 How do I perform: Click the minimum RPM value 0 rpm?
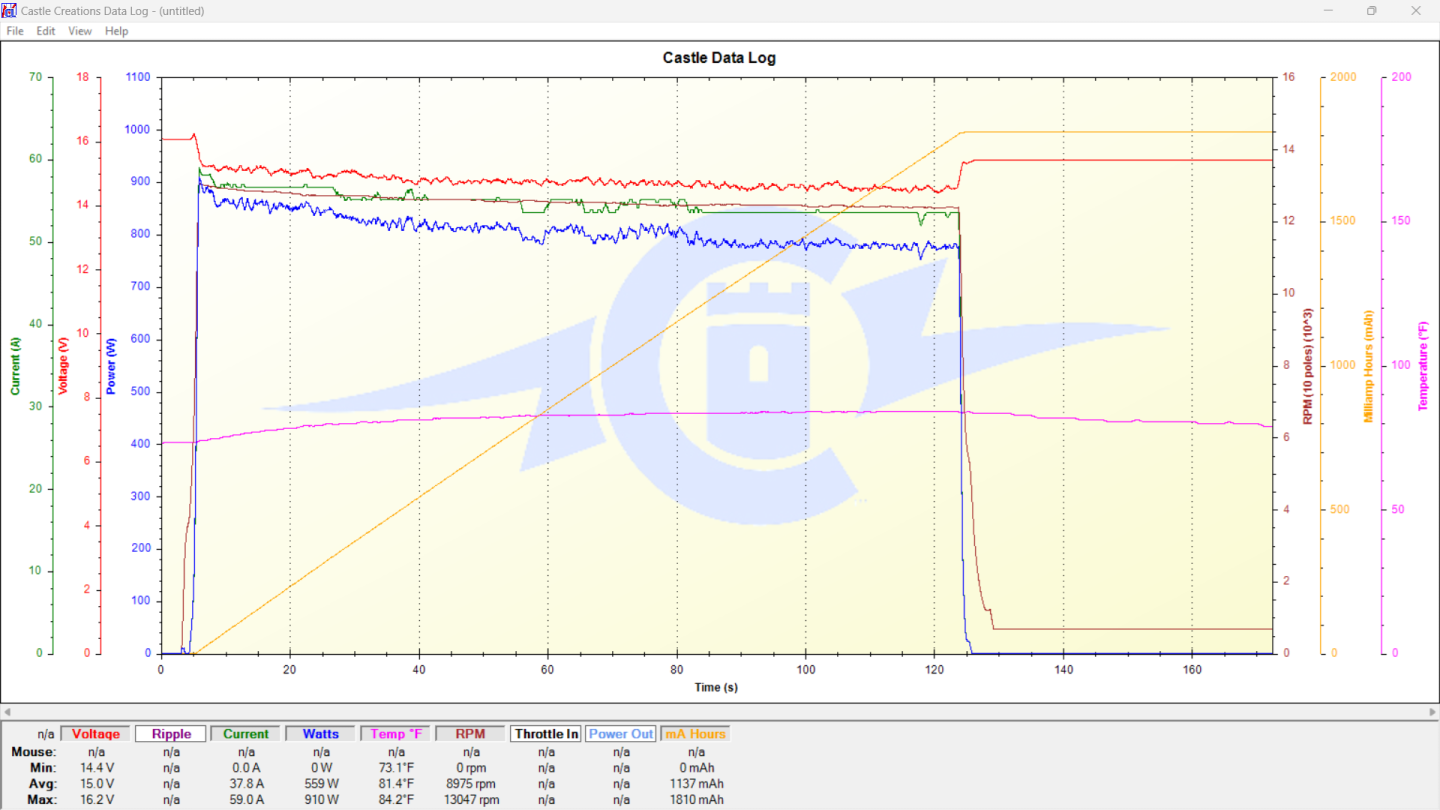(471, 768)
